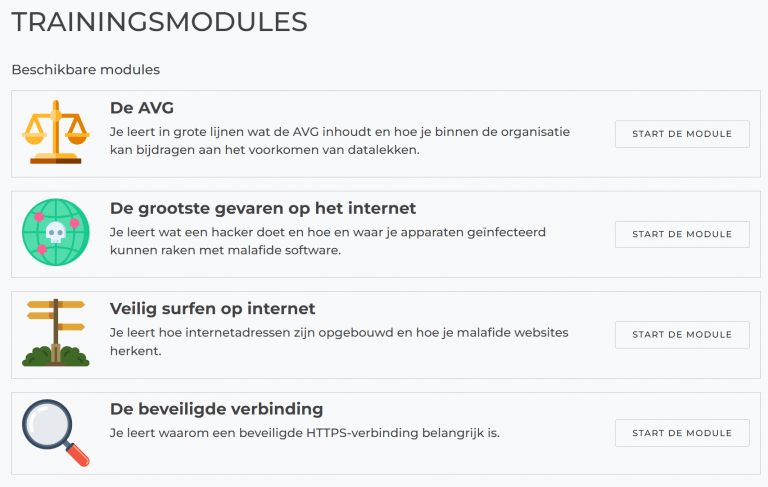Viewport: 768px width, 487px height.
Task: Click the Beschikbare modules subheading
Action: (x=86, y=70)
